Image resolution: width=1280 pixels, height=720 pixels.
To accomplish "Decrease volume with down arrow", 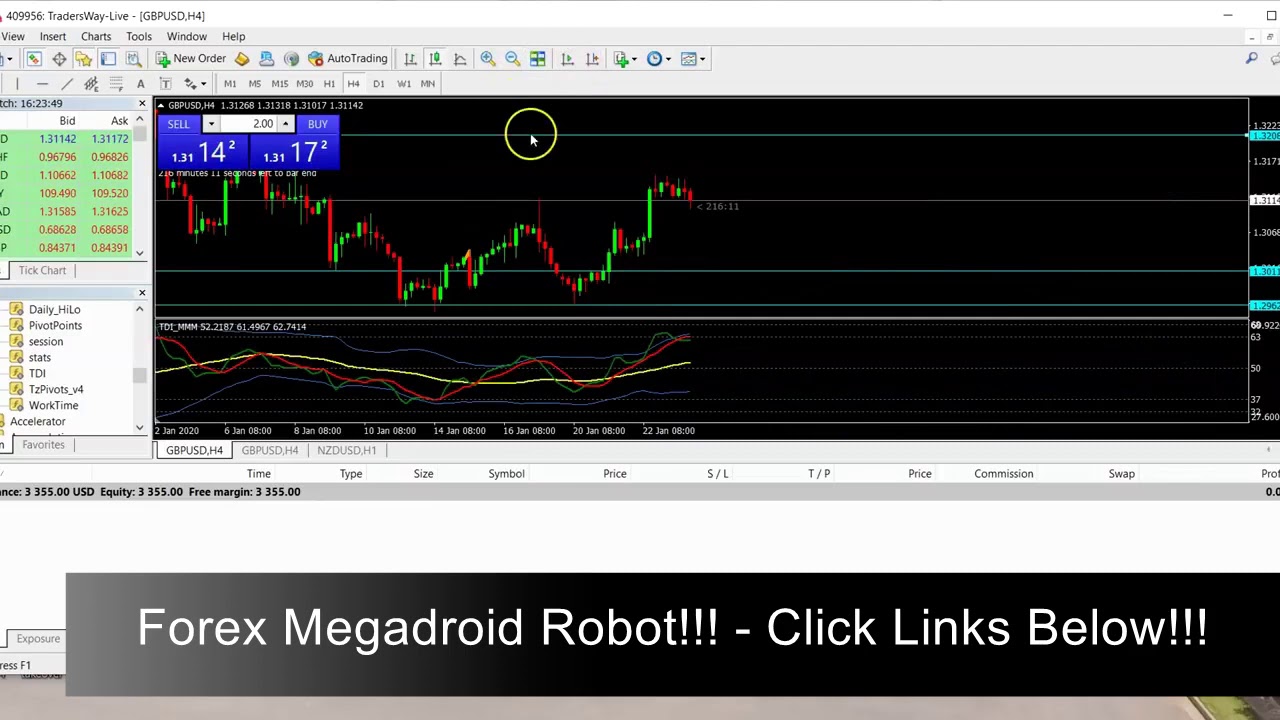I will coord(210,124).
